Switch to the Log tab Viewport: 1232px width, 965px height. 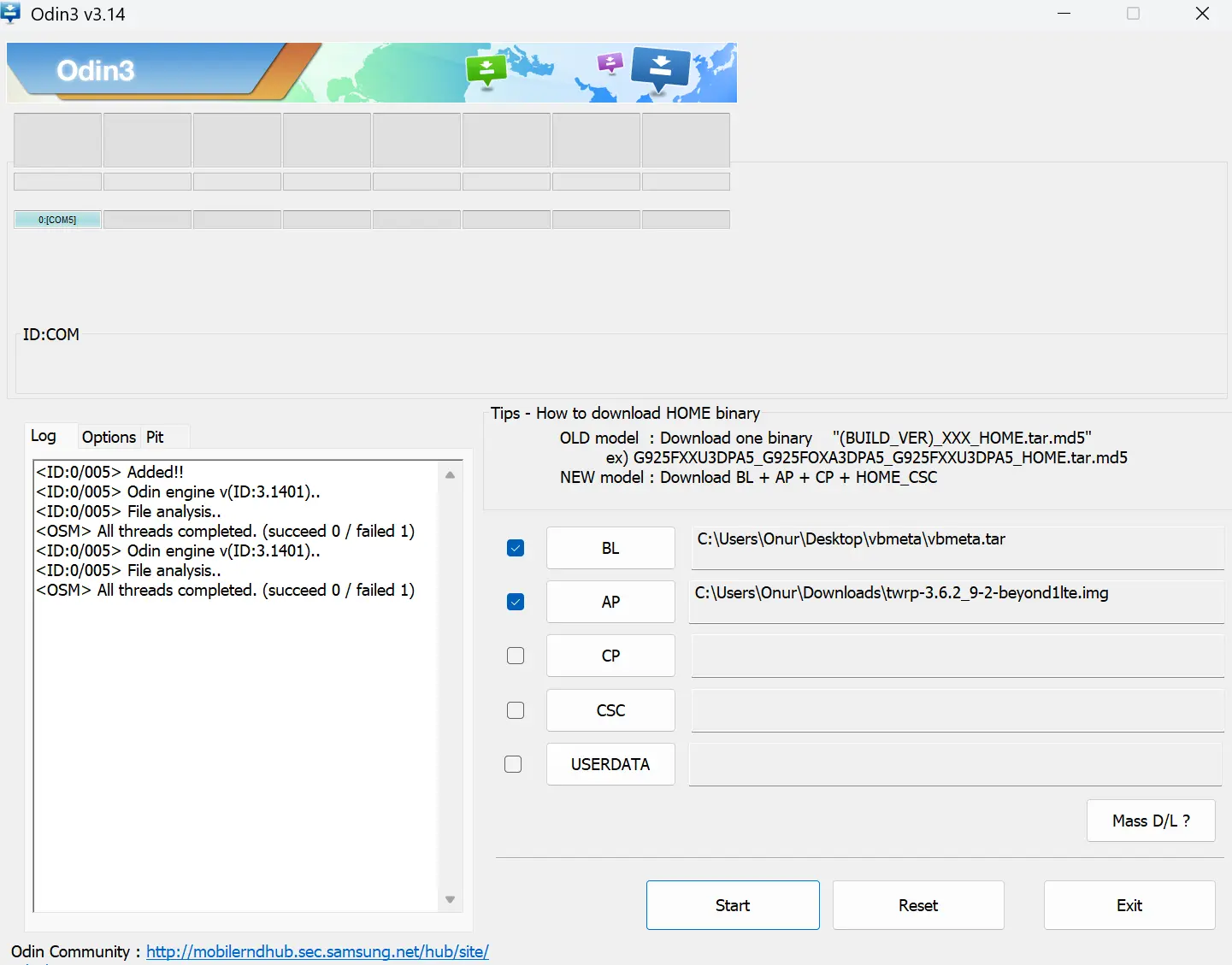click(44, 436)
